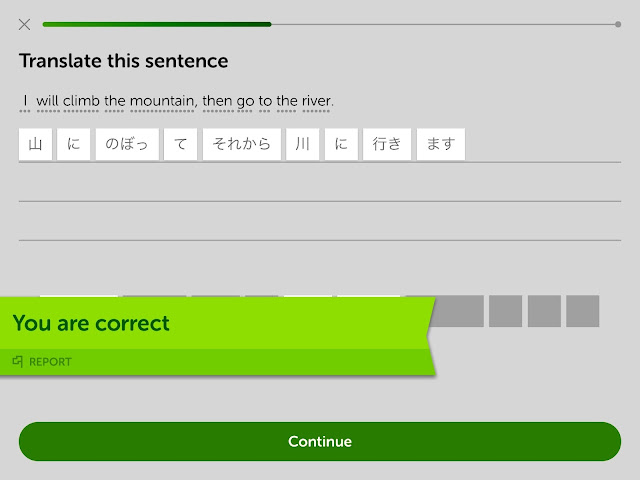This screenshot has width=640, height=480.
Task: Select the て word tile
Action: tap(181, 144)
